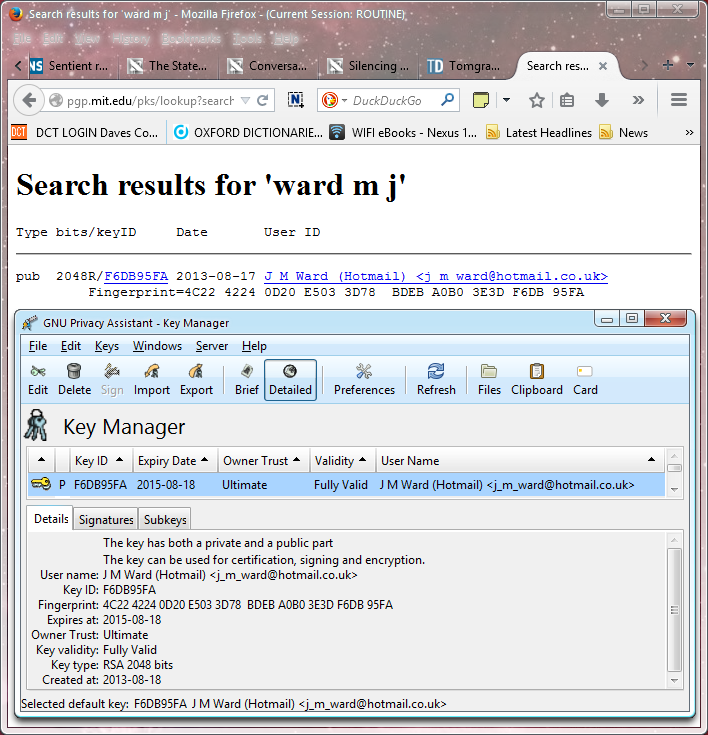Switch to the Tomgra... browser tab

pyautogui.click(x=464, y=66)
